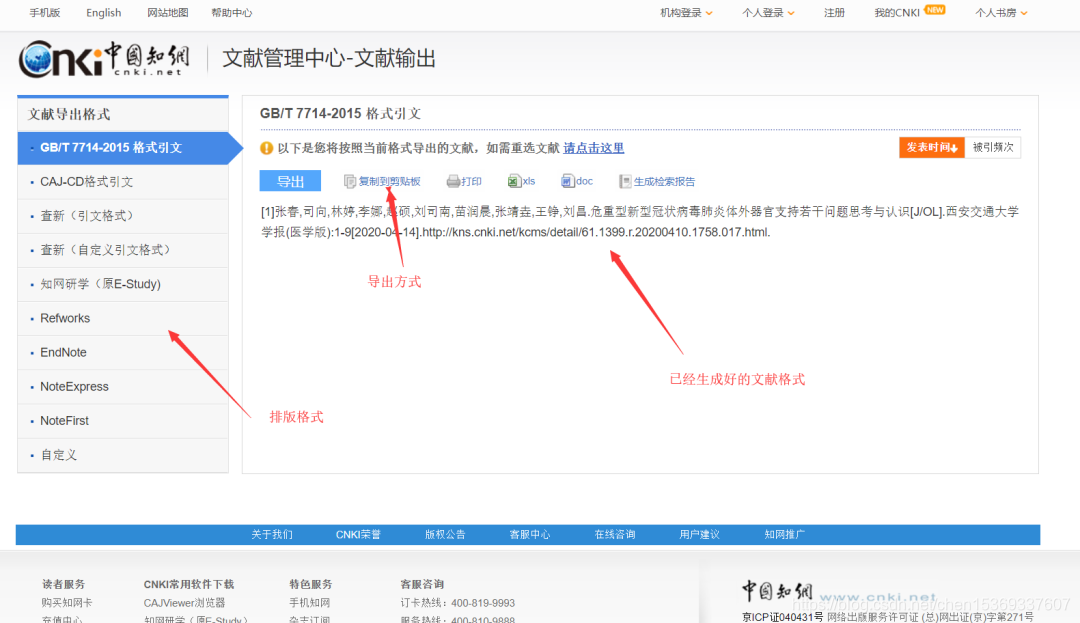Viewport: 1080px width, 623px height.
Task: Open 购买知网卡 footer link
Action: click(67, 603)
